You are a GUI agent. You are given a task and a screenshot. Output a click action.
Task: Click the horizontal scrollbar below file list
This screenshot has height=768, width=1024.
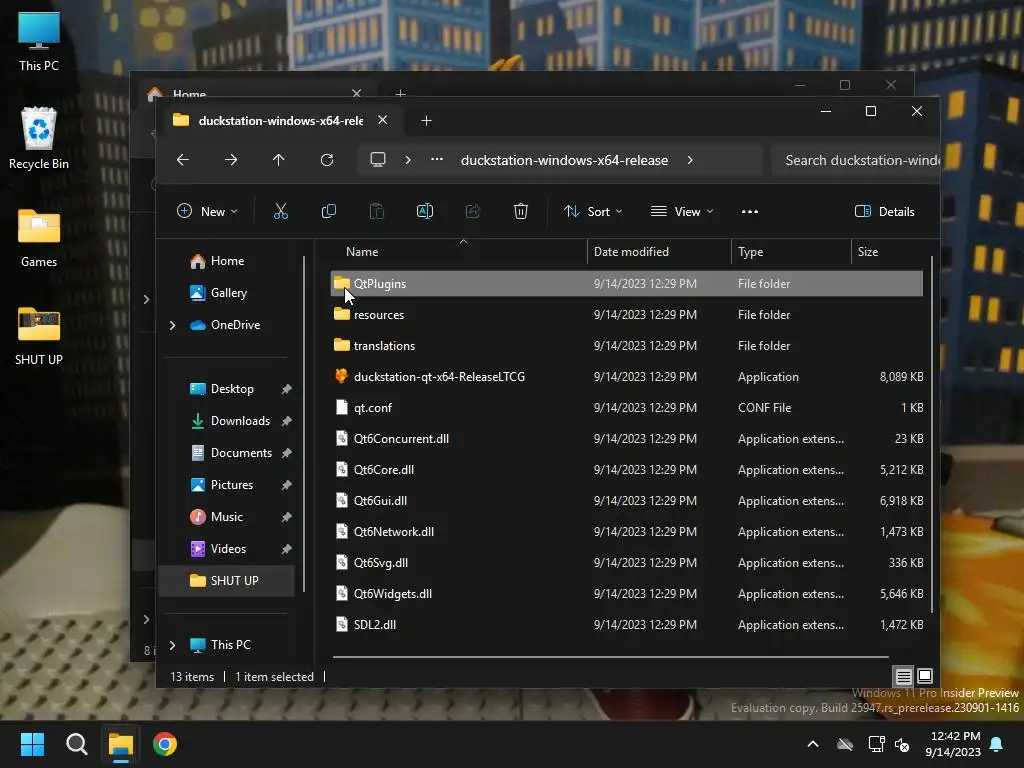611,656
